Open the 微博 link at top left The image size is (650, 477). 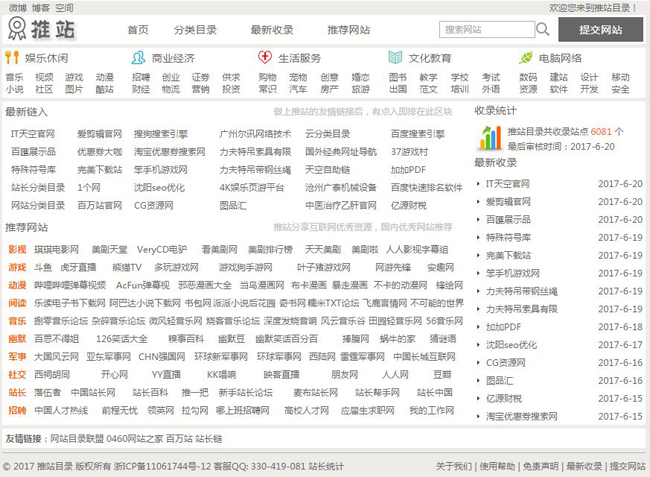point(17,7)
